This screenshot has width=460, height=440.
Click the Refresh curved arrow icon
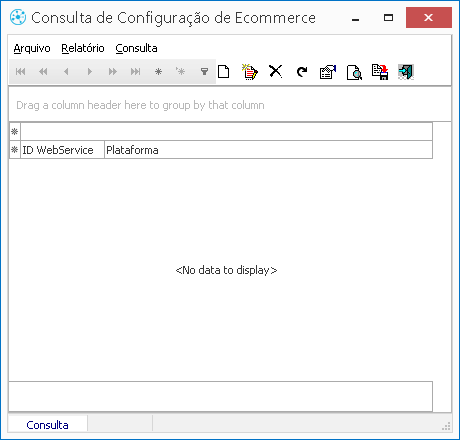tap(302, 72)
